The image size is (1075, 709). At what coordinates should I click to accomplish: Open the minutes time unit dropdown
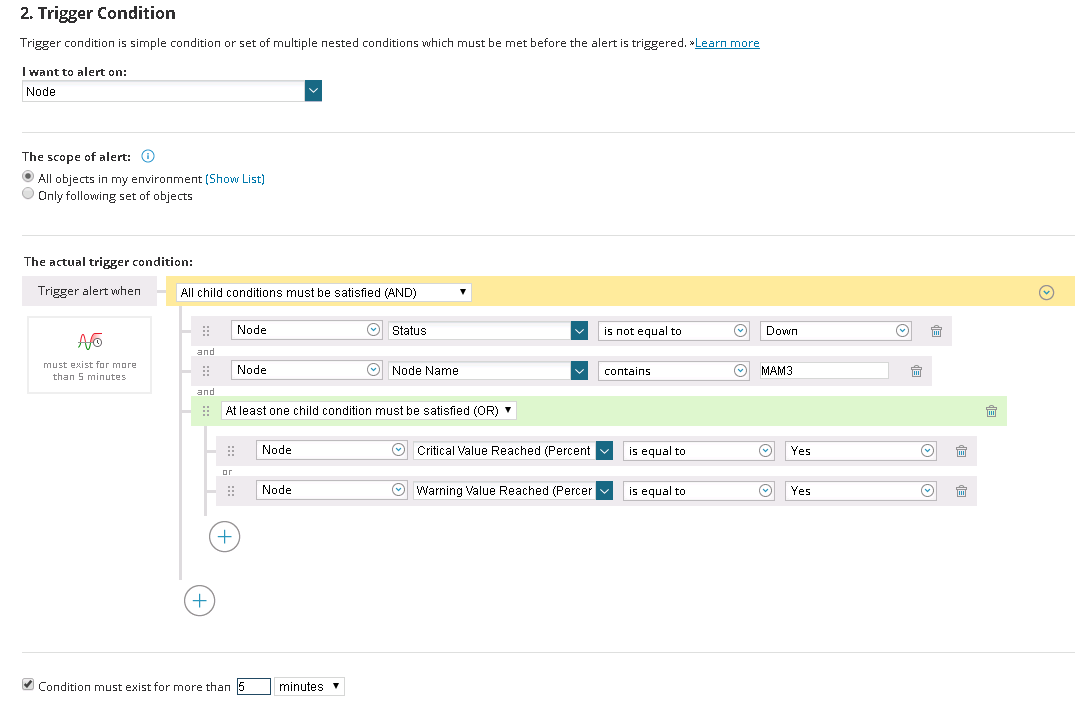[309, 686]
